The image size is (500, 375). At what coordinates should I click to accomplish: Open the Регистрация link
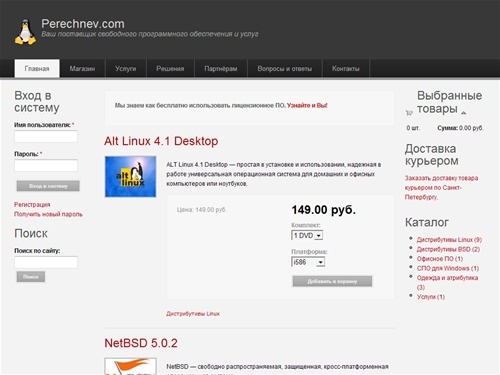click(x=32, y=204)
